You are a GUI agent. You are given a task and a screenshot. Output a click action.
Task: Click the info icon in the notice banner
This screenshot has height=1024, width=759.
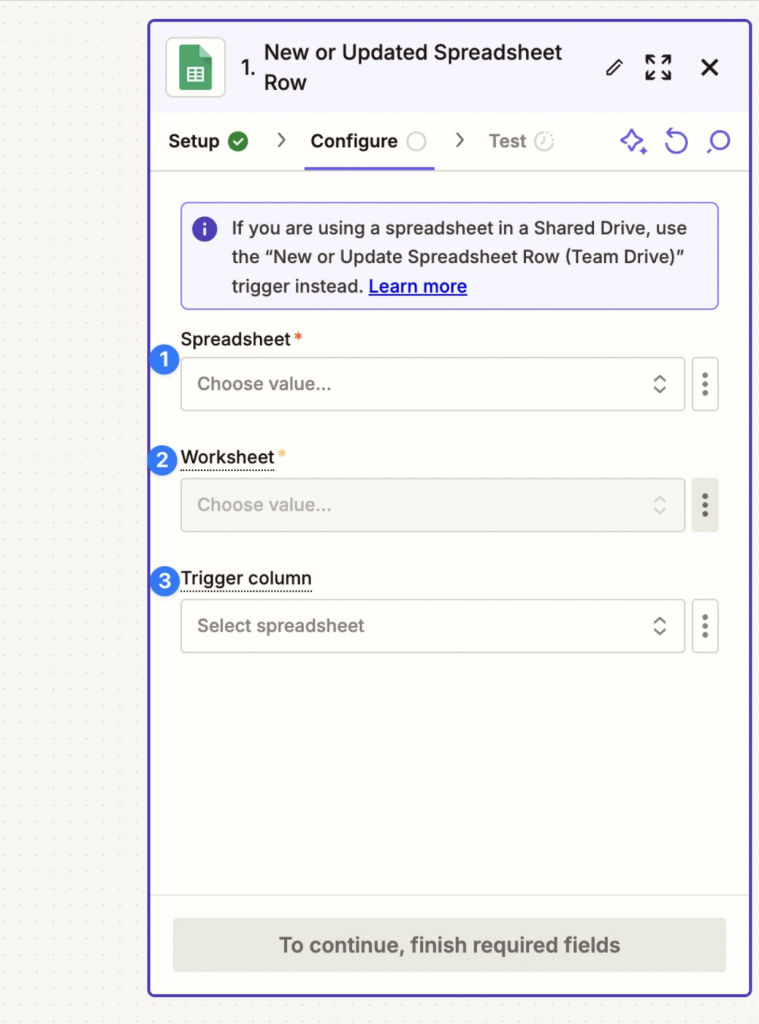[x=204, y=228]
